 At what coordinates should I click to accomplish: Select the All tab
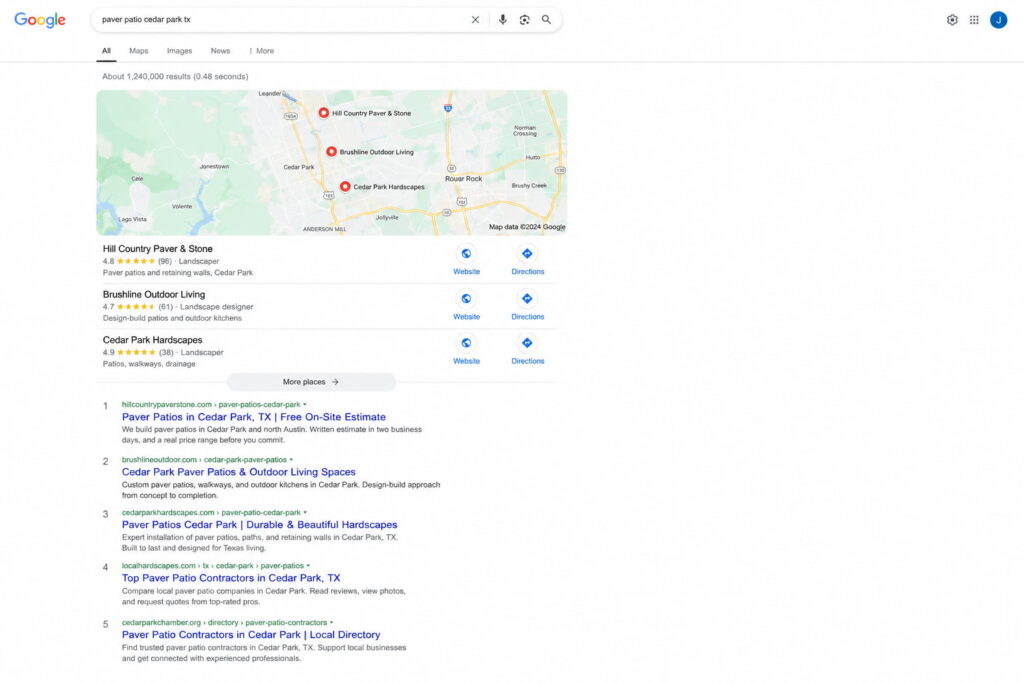tap(106, 50)
